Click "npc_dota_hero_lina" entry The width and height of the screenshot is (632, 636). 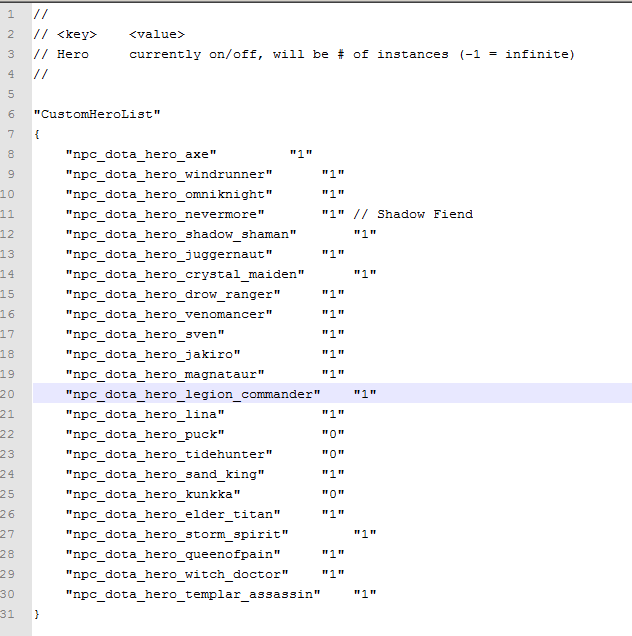point(145,414)
